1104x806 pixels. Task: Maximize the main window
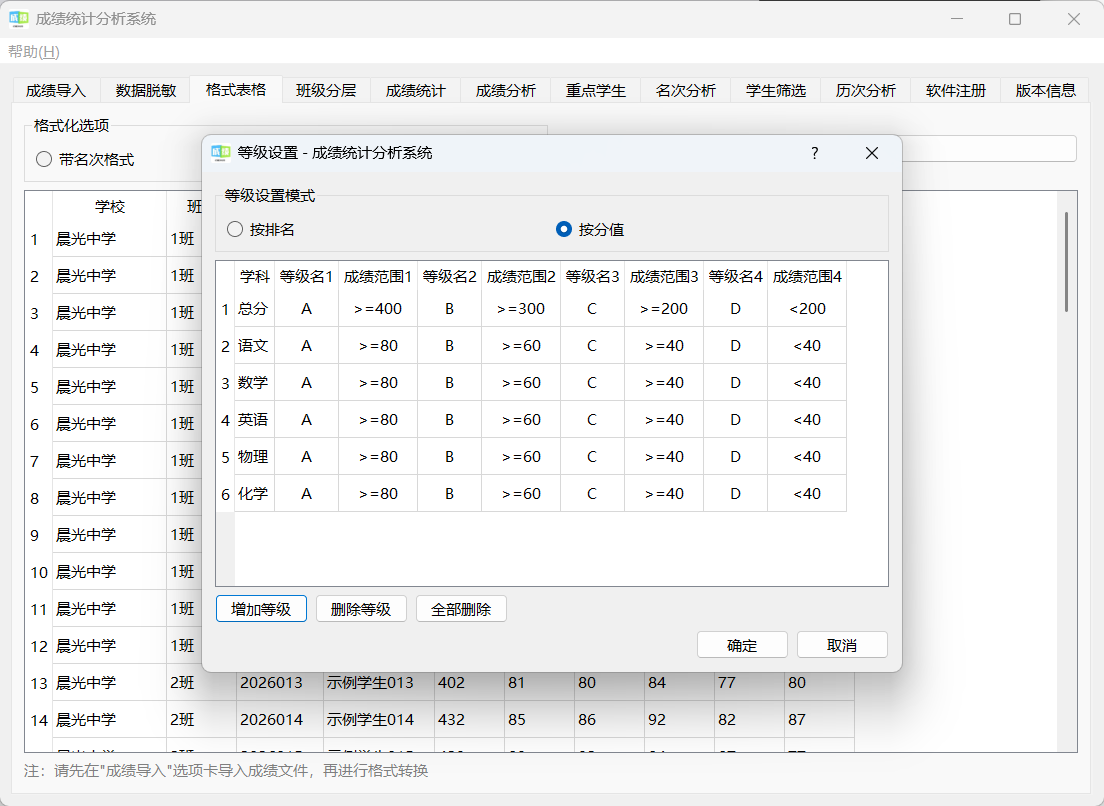(x=1015, y=19)
